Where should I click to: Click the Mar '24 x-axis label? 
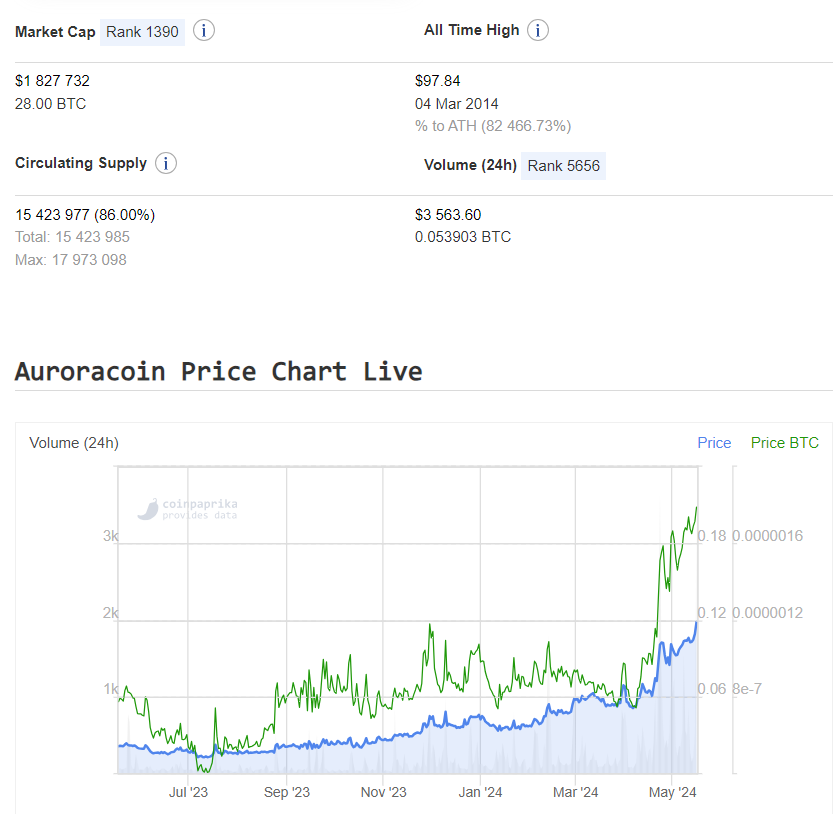tap(575, 792)
